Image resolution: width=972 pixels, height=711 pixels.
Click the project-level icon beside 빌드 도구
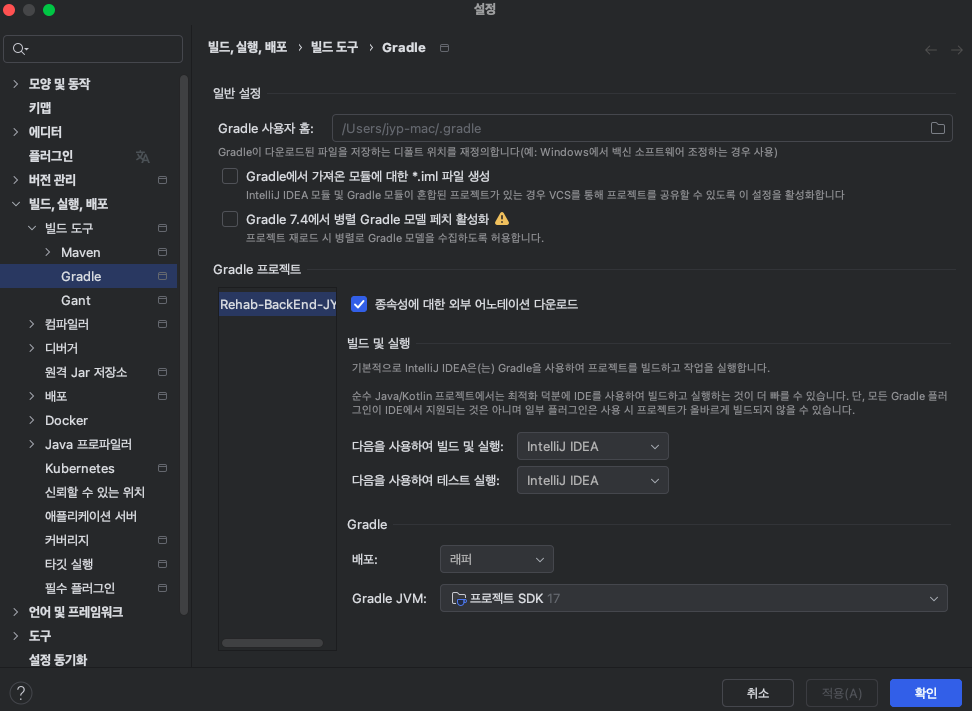[x=162, y=228]
